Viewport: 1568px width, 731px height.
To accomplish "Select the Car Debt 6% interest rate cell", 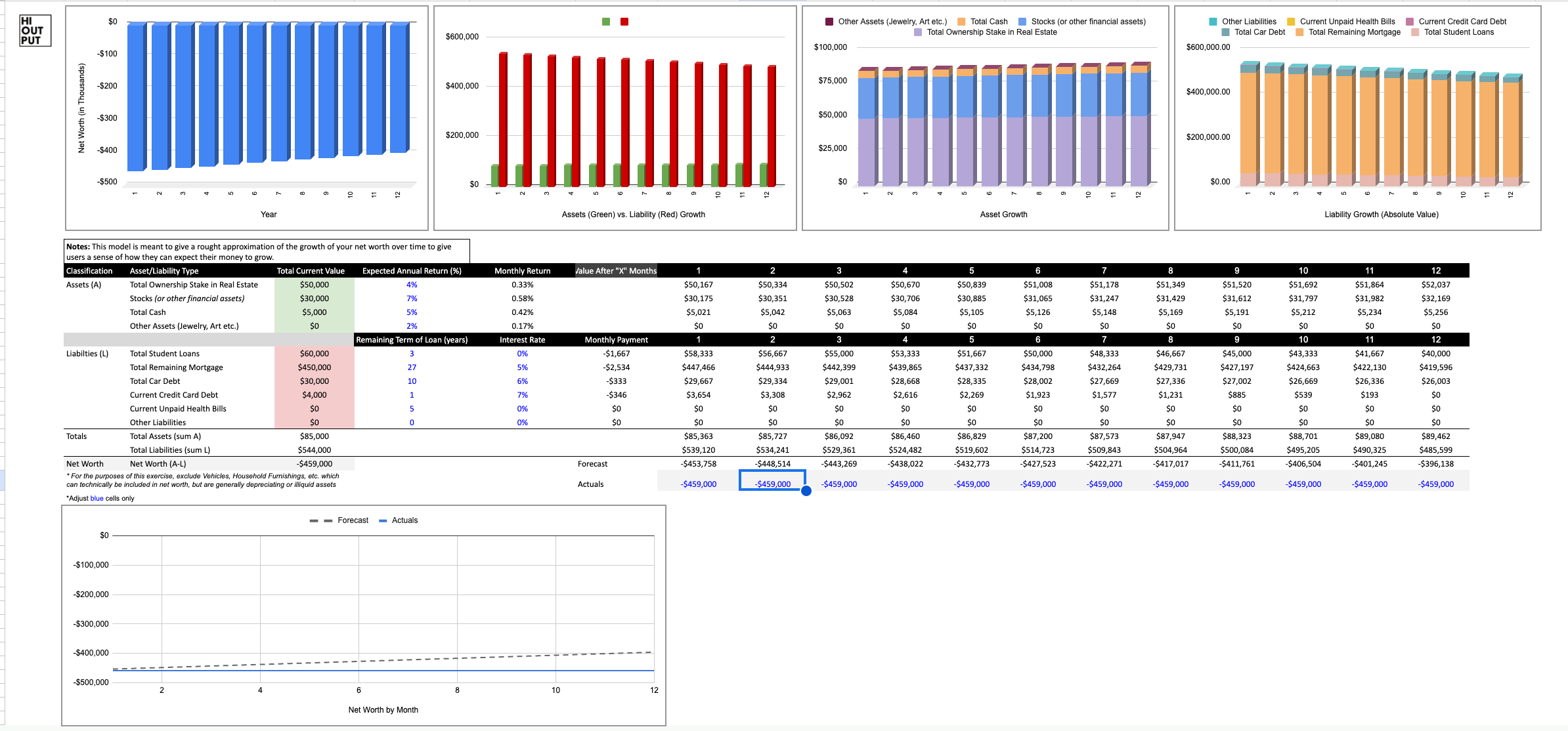I will (x=522, y=381).
